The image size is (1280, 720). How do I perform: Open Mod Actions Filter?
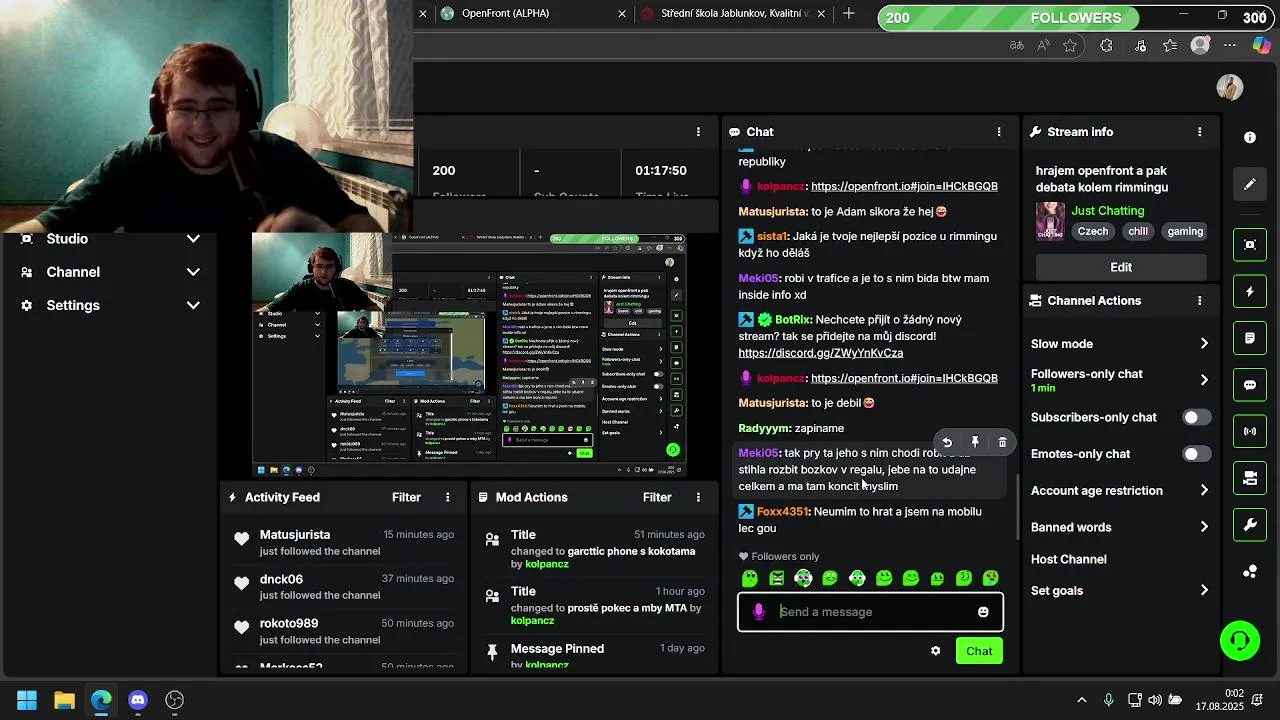[657, 497]
